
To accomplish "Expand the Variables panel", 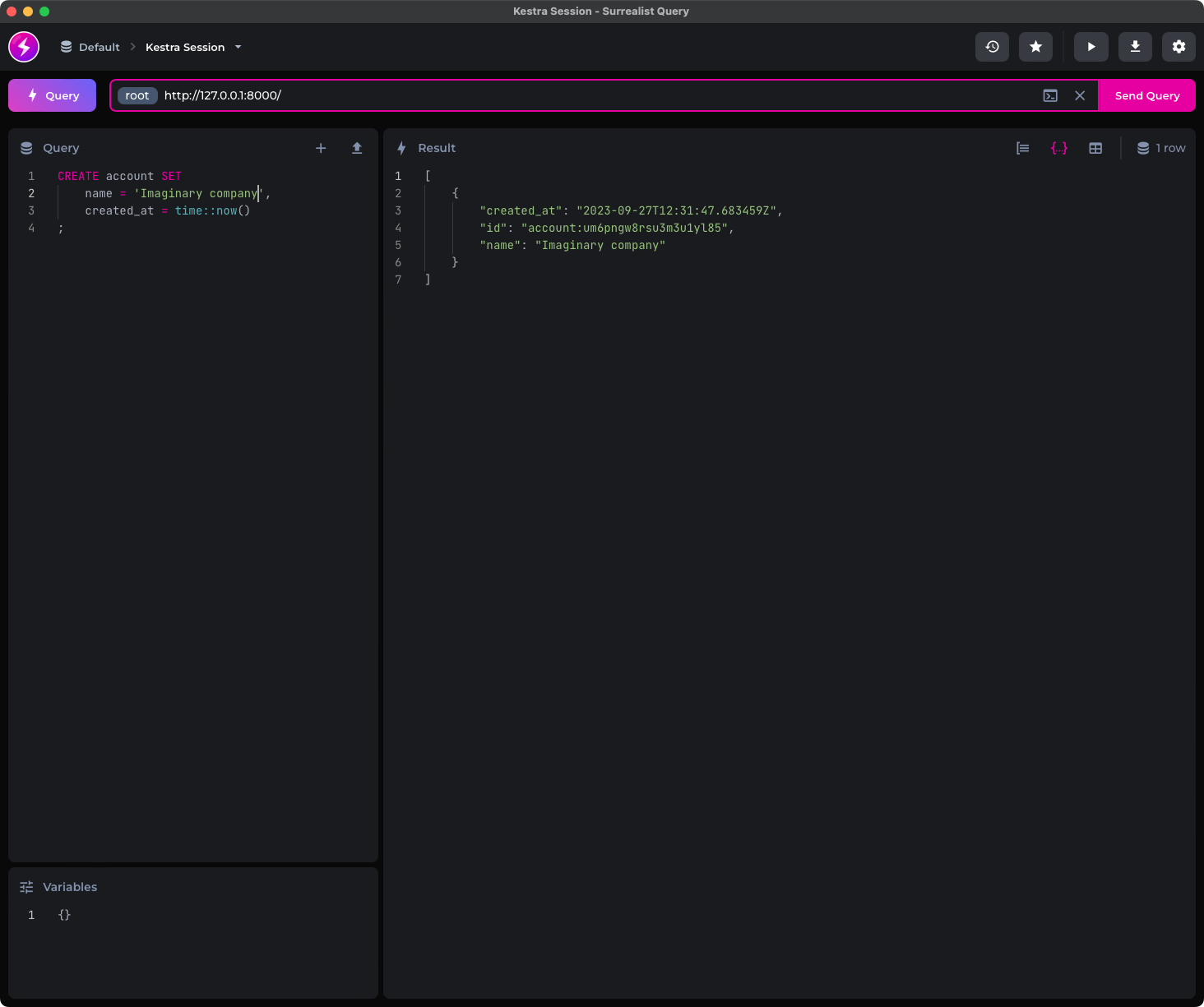I will [x=70, y=887].
